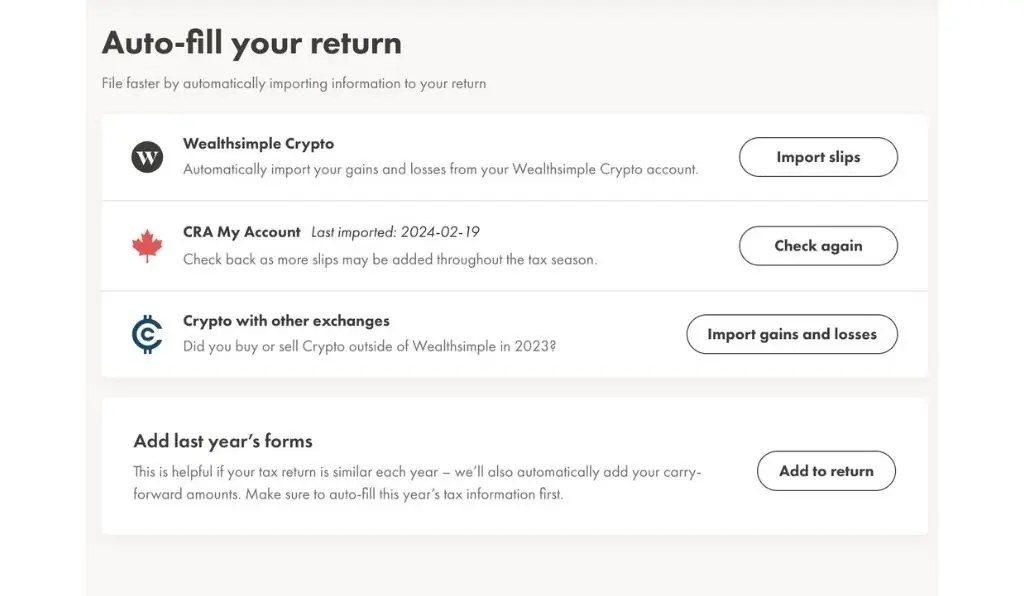Click the Wealthsimple Crypto gains and losses description
The height and width of the screenshot is (596, 1024).
coord(440,170)
